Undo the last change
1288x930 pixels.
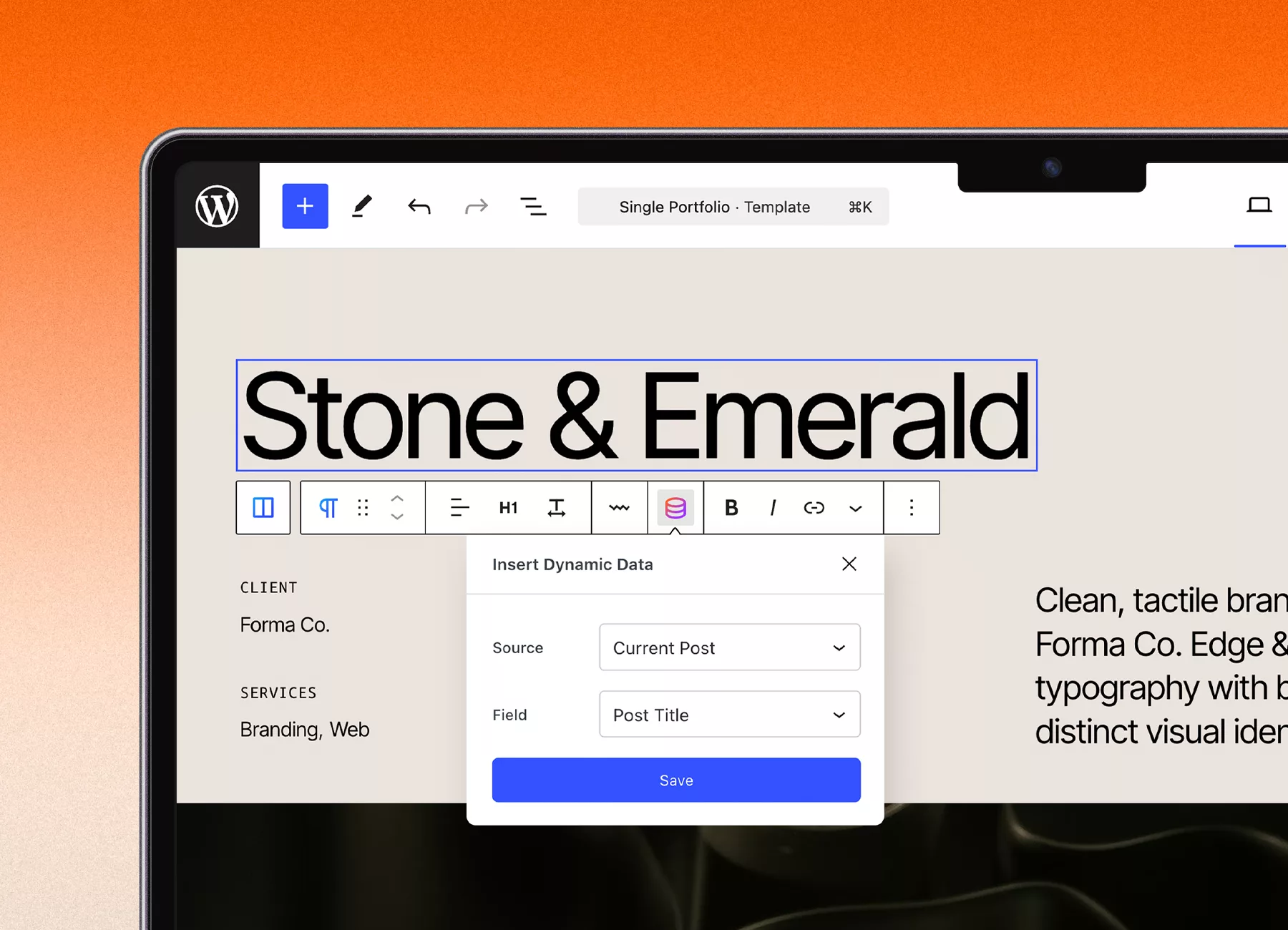pyautogui.click(x=419, y=206)
